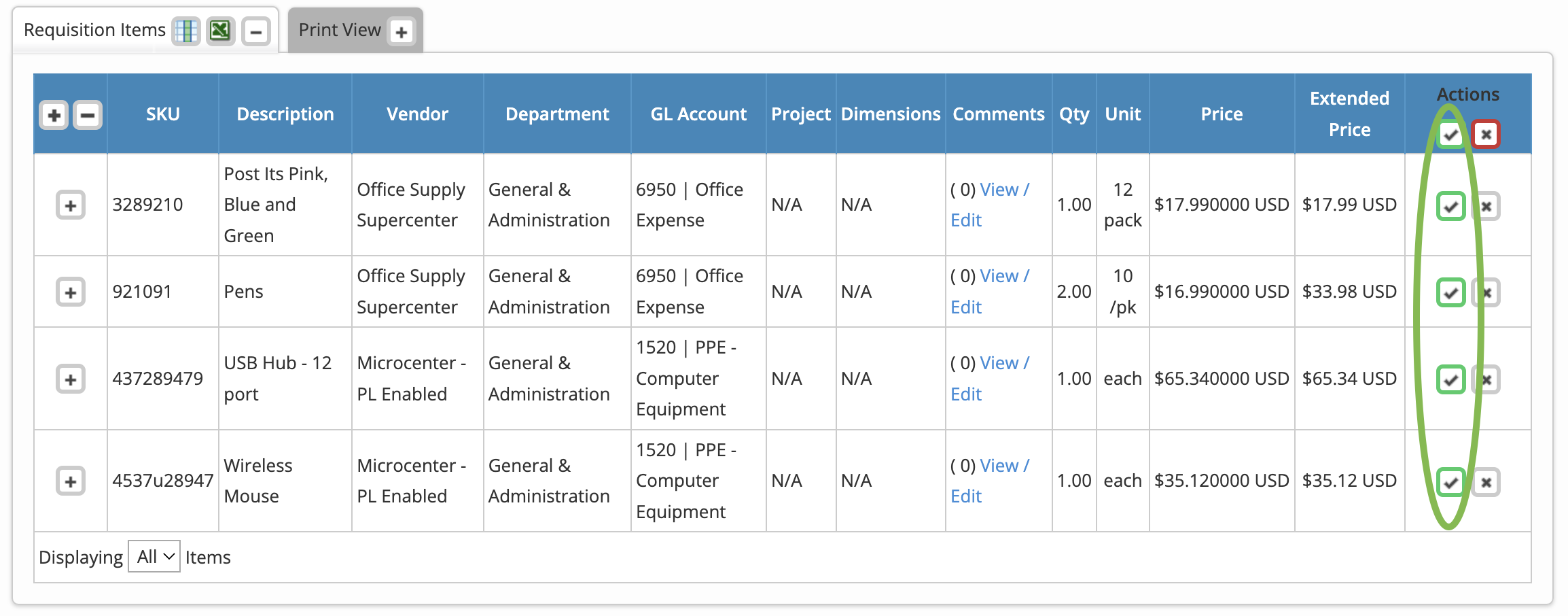Image resolution: width=1568 pixels, height=616 pixels.
Task: Click the grid view icon next to Requisition Items
Action: point(186,30)
